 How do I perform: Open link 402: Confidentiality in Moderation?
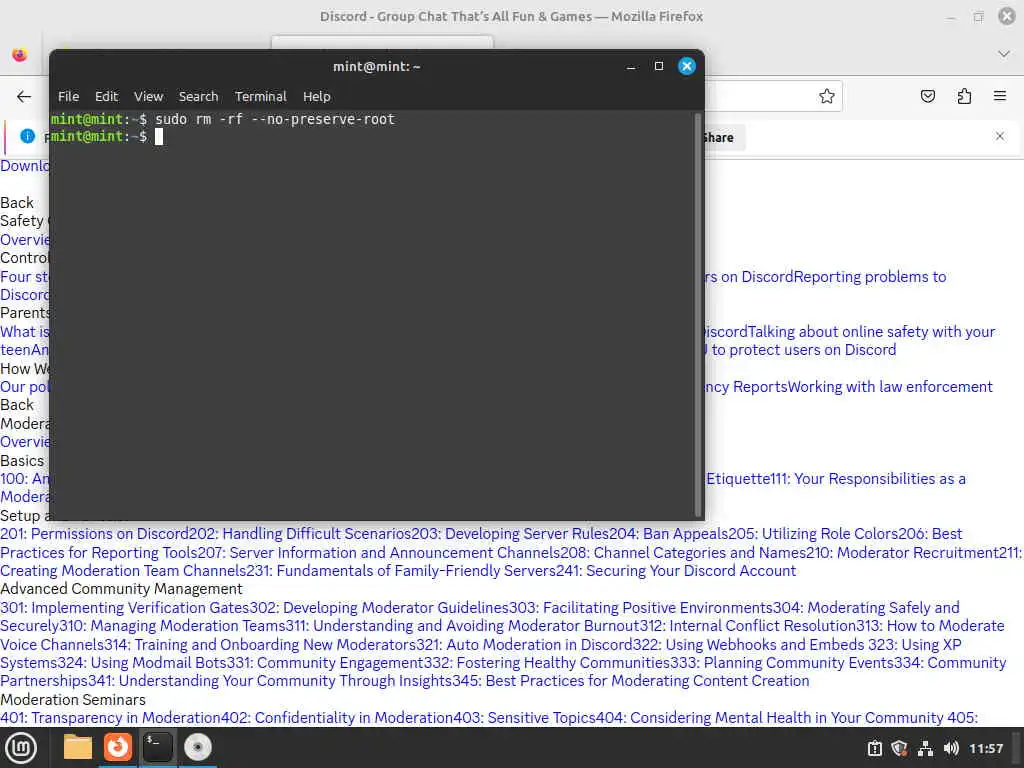pos(337,718)
